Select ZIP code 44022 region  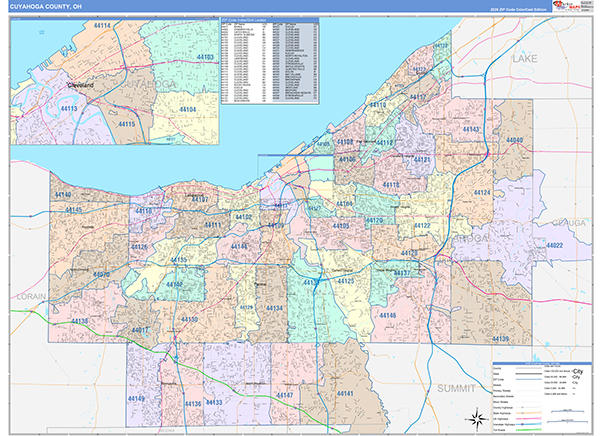click(x=554, y=245)
